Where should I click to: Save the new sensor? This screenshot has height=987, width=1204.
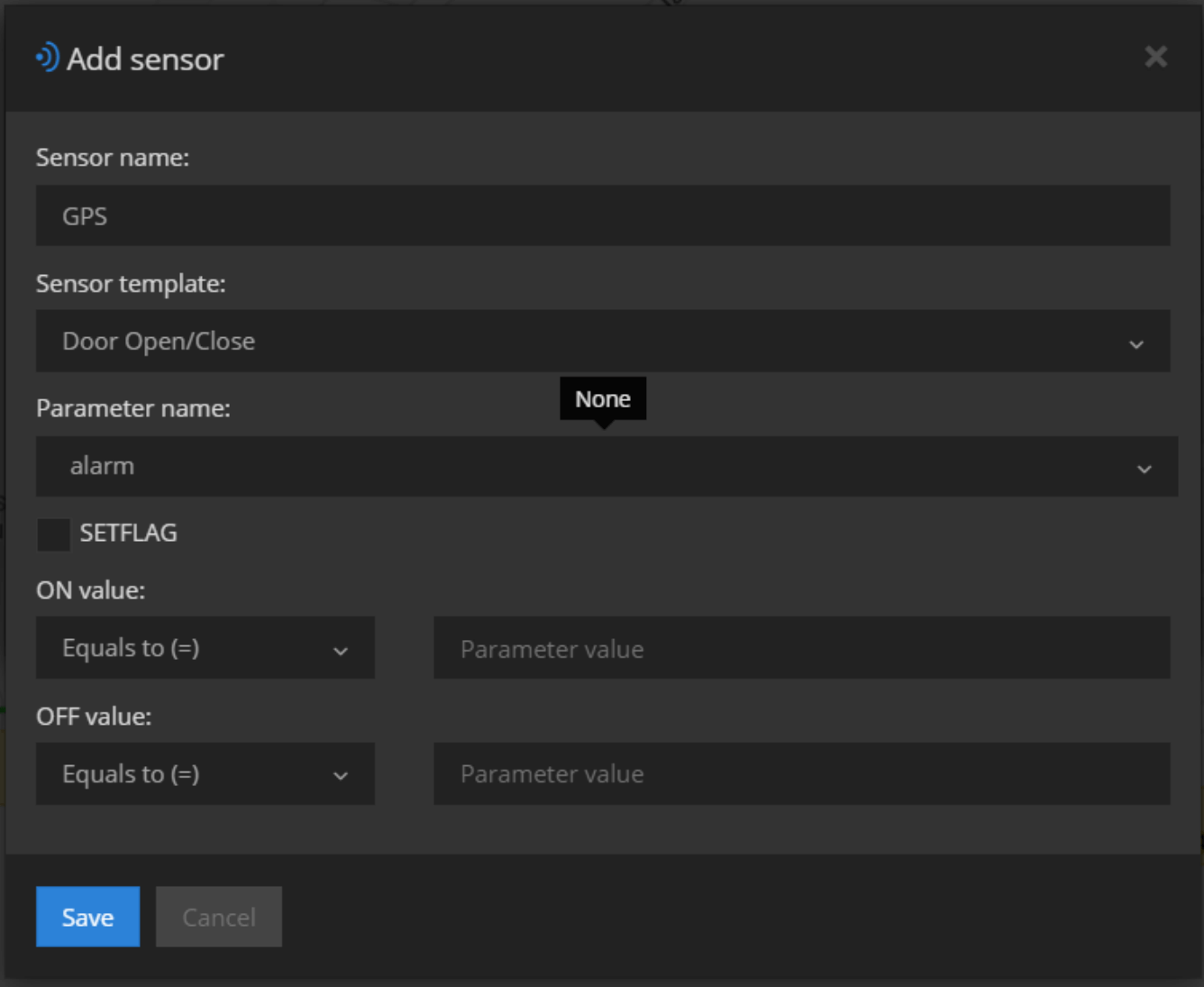(87, 917)
